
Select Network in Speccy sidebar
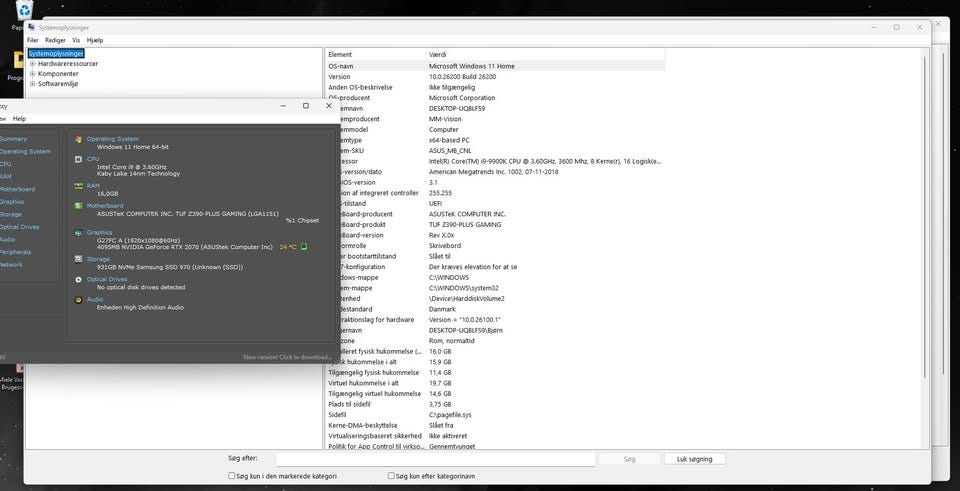(11, 264)
